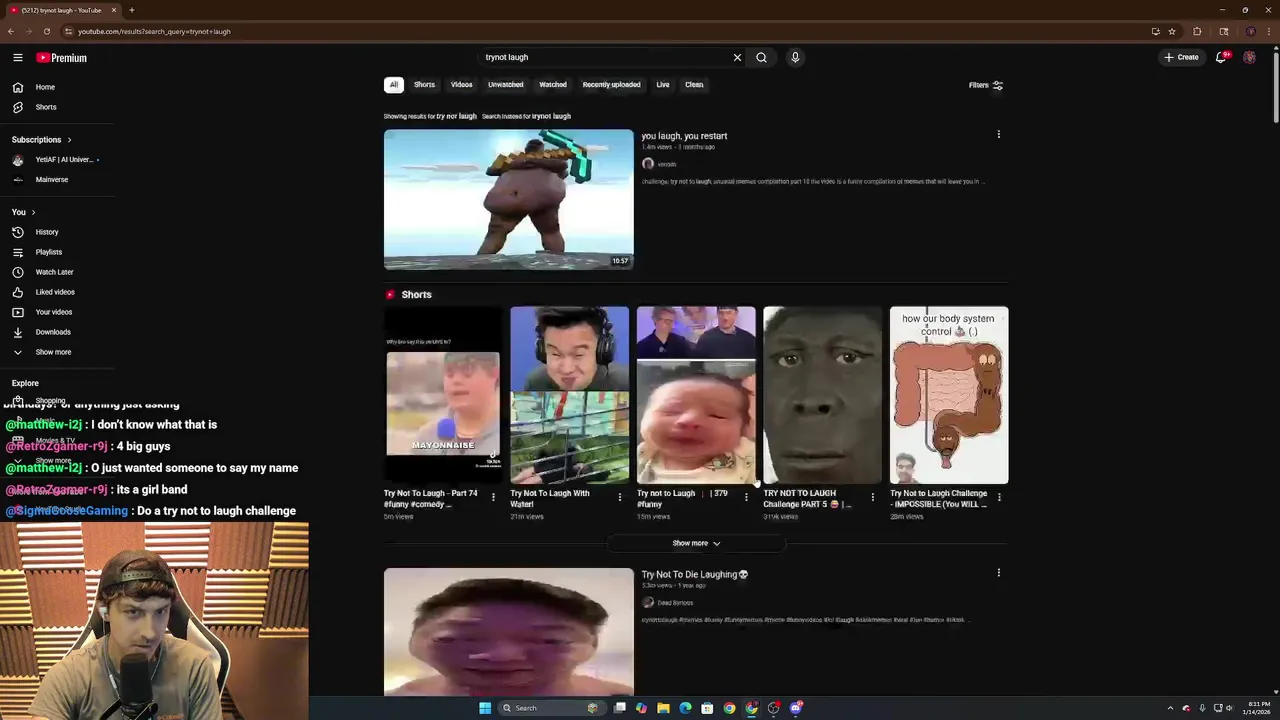
Task: Clear the search box with the X
Action: pos(737,57)
